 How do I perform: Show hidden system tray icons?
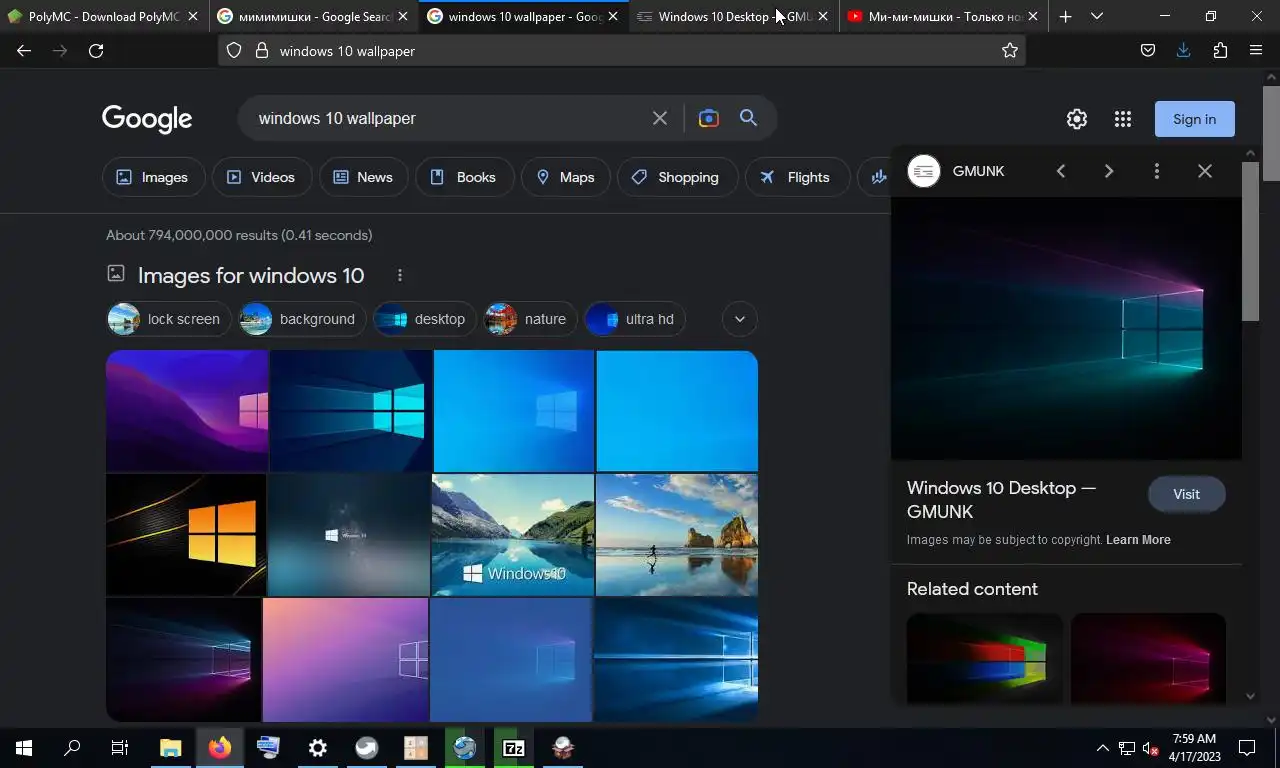(1103, 748)
